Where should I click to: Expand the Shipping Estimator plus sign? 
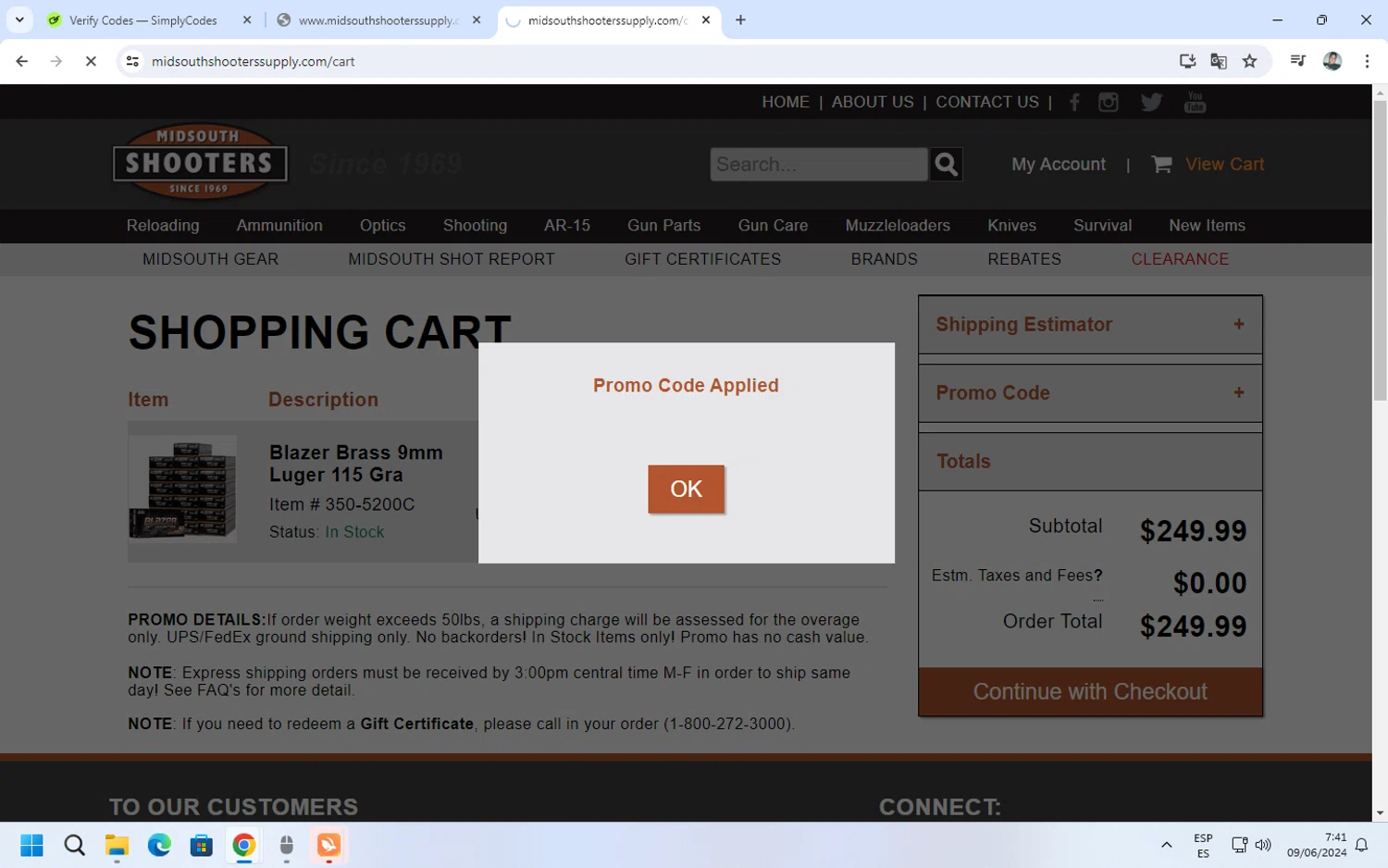(1238, 324)
